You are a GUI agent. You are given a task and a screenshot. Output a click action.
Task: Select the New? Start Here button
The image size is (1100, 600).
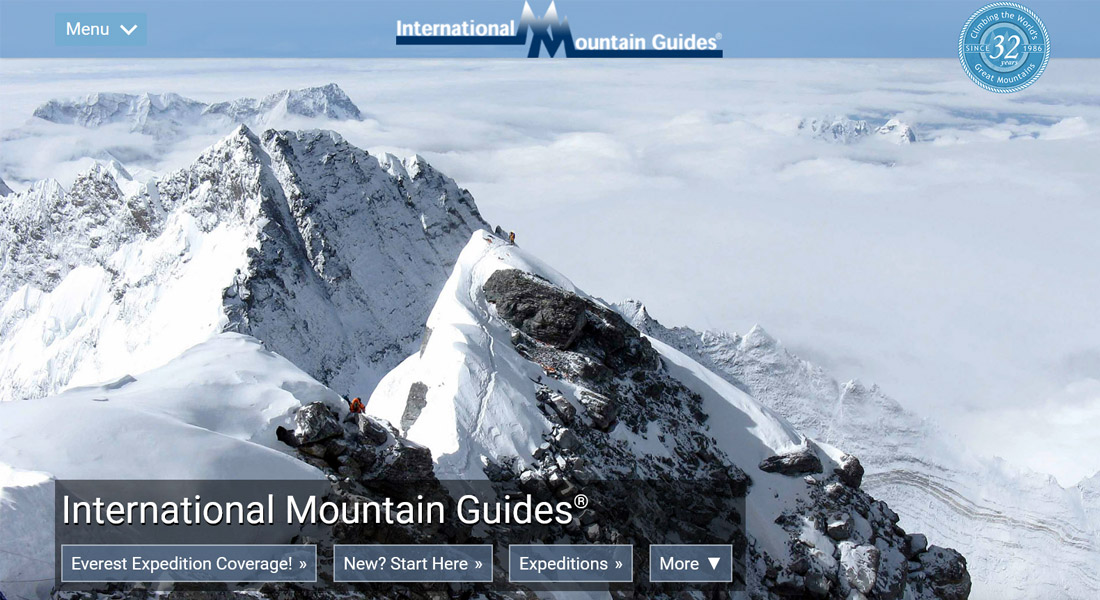(412, 564)
